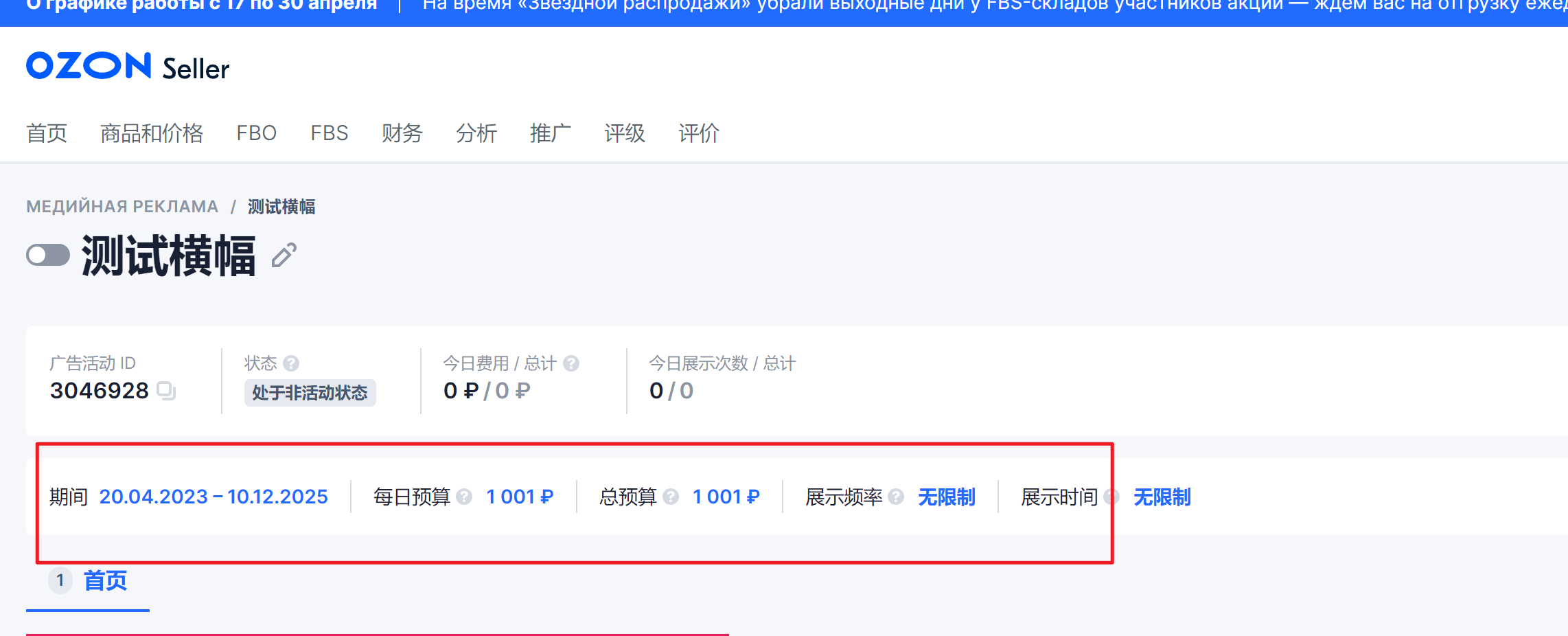Edit the campaign period 20.04.2023 – 10.12.2025
1568x636 pixels.
[x=214, y=497]
